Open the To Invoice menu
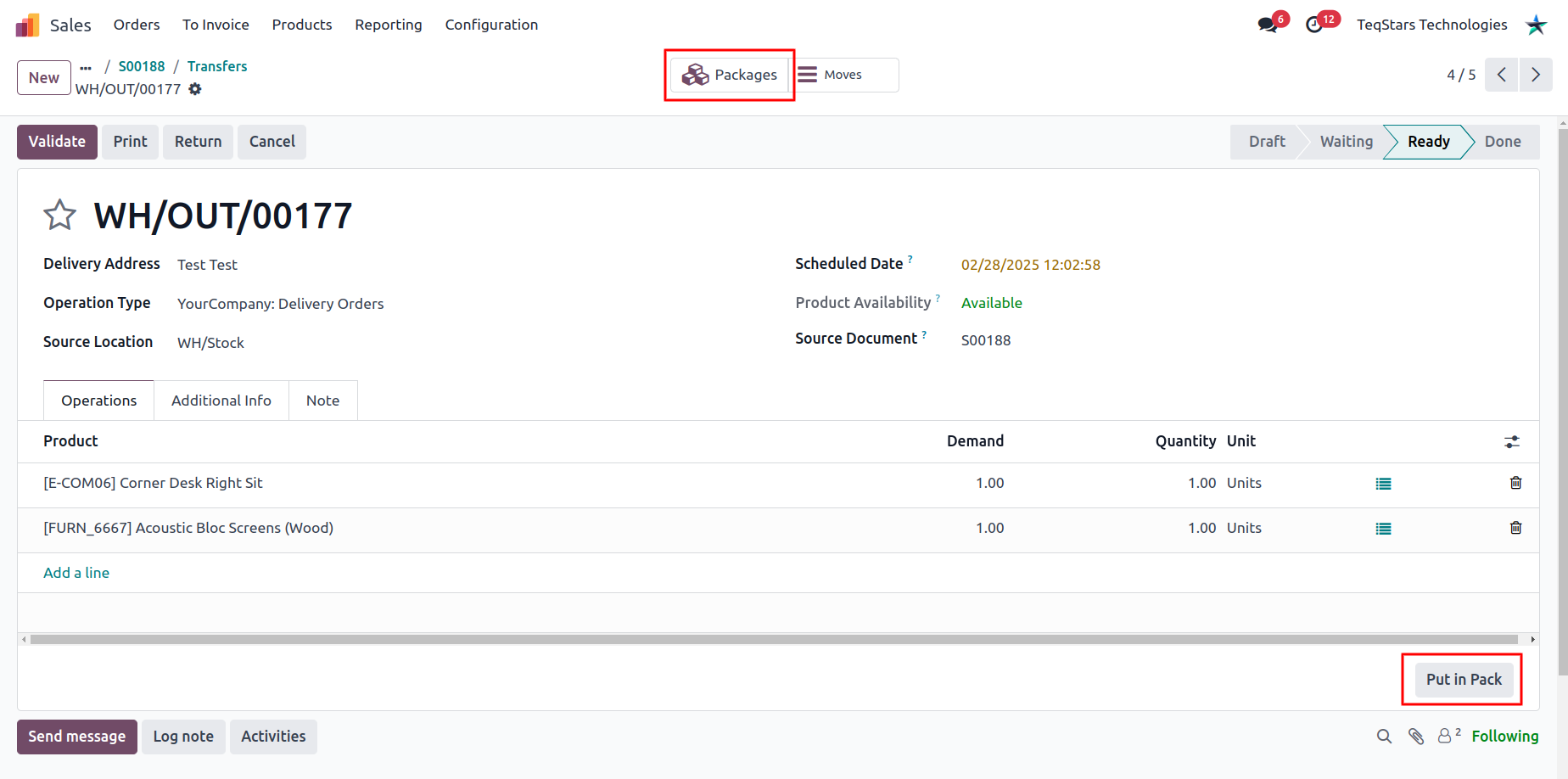 click(216, 25)
